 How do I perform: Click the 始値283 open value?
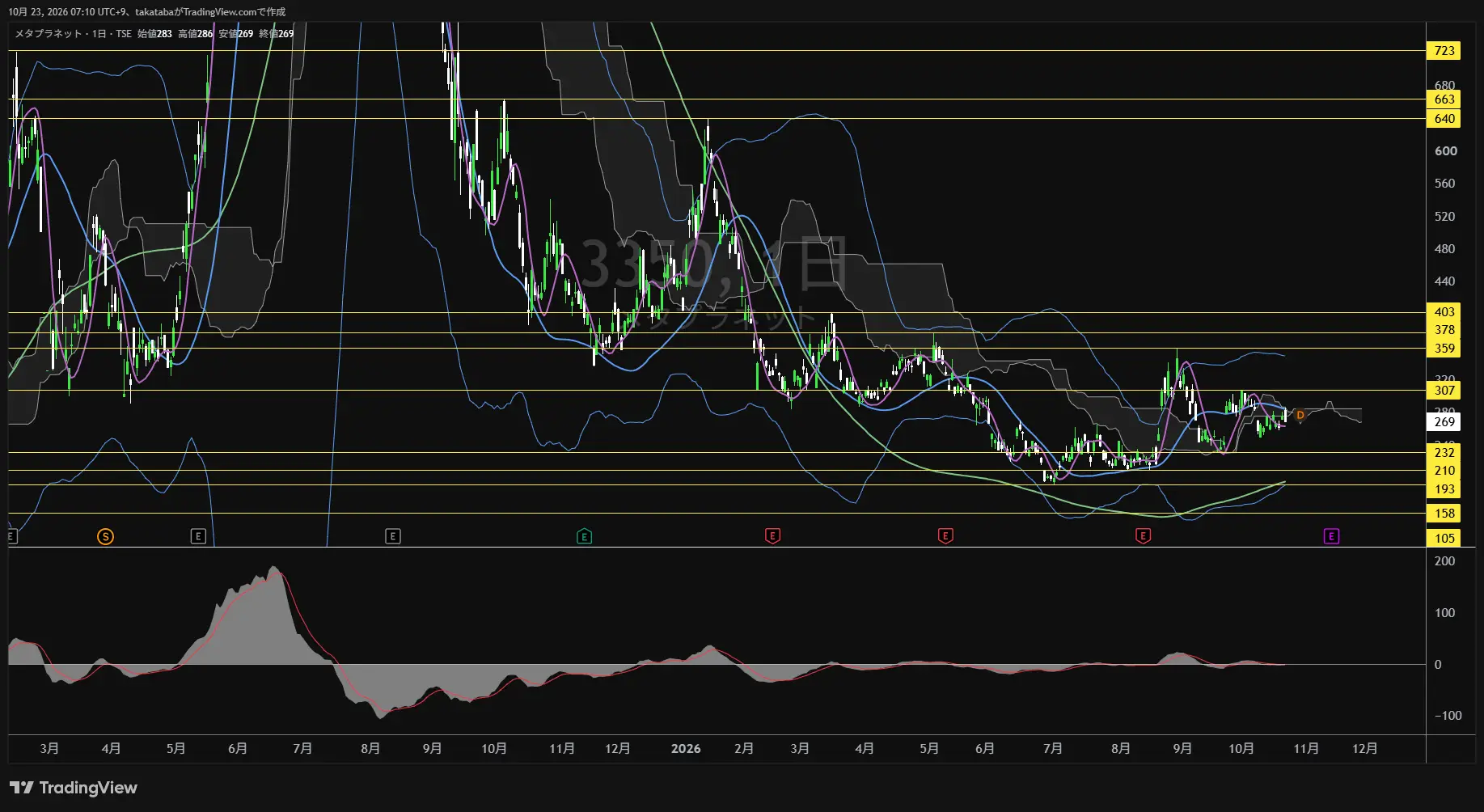coord(154,34)
